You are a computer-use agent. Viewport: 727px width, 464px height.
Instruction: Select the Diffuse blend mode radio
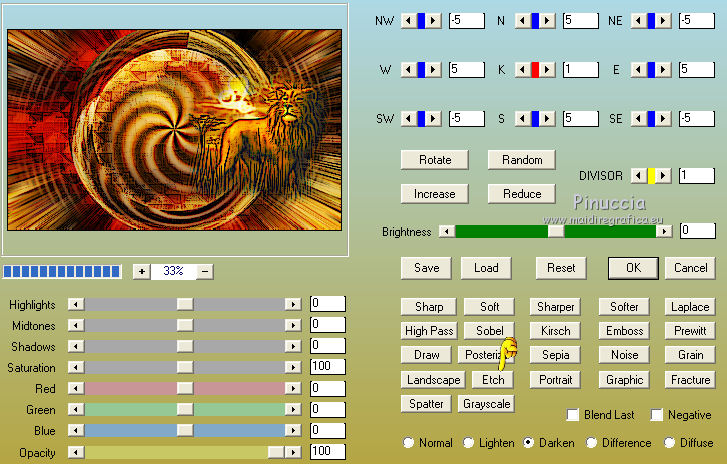tap(669, 443)
